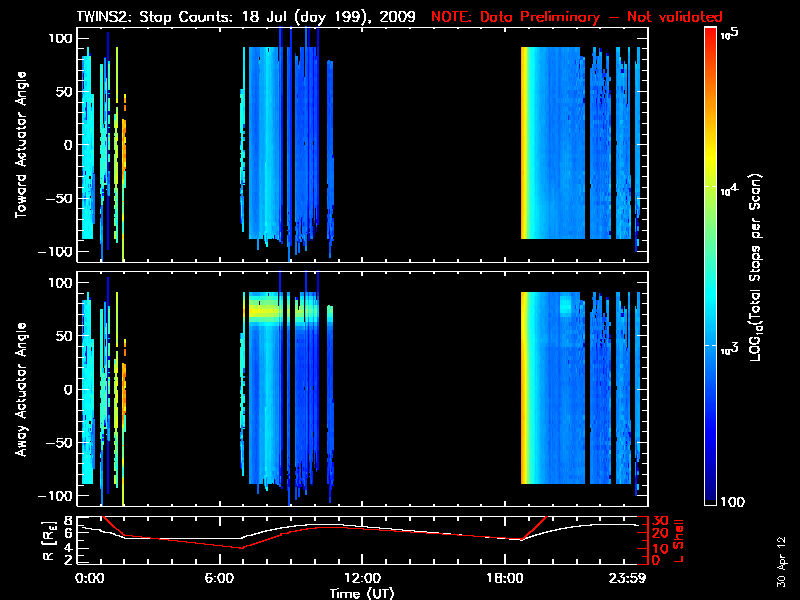Click the 'Toward Actuator Angle' axis label

[21, 145]
